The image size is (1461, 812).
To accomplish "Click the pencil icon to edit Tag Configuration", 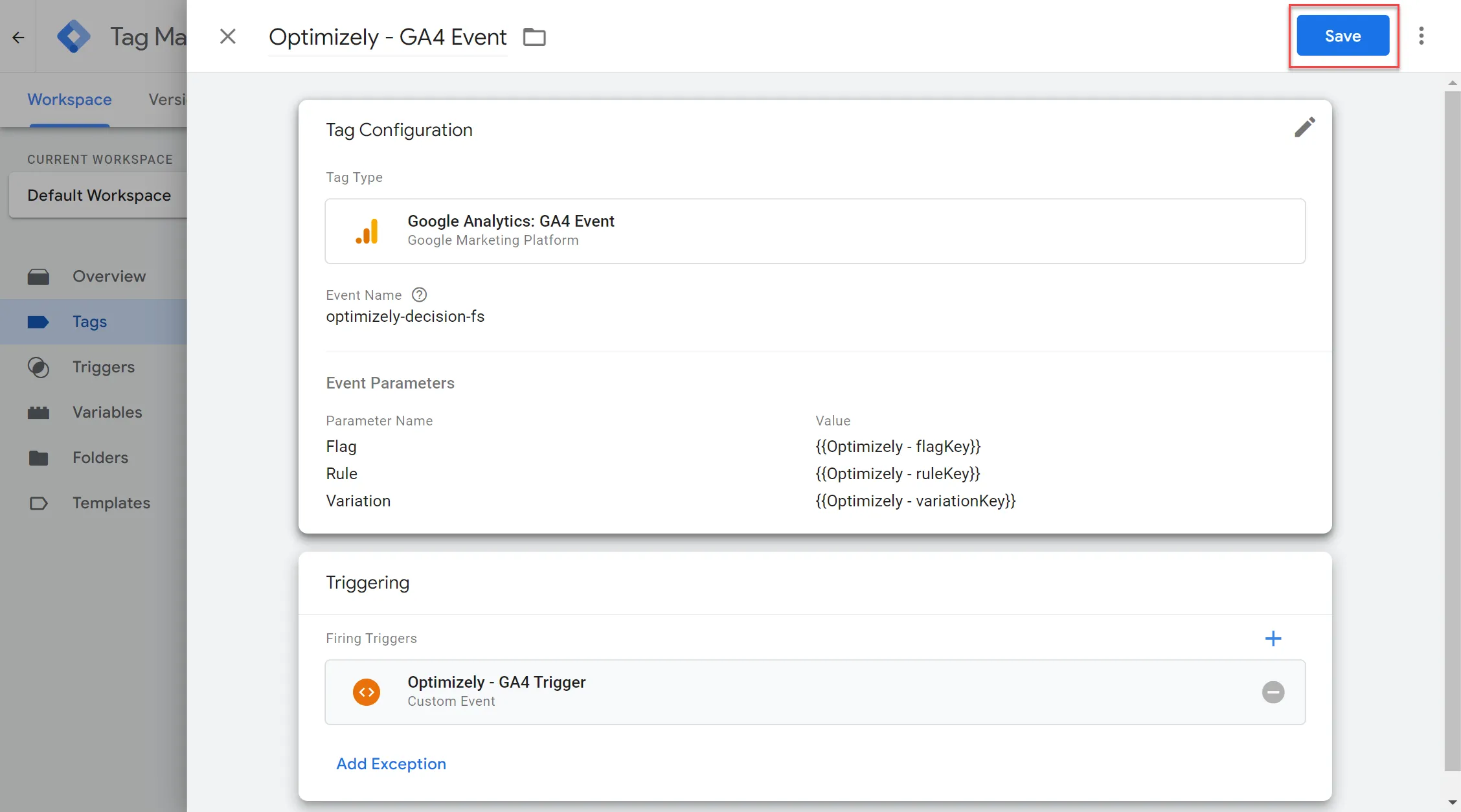I will click(1304, 127).
